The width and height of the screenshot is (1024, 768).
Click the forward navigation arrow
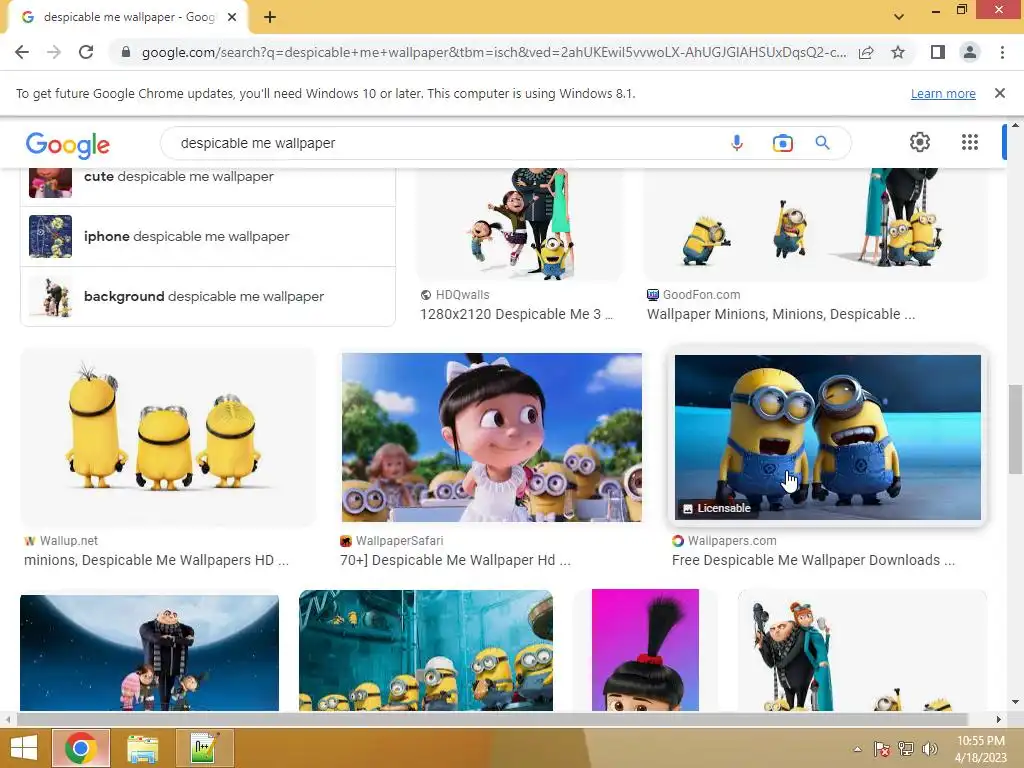point(54,52)
